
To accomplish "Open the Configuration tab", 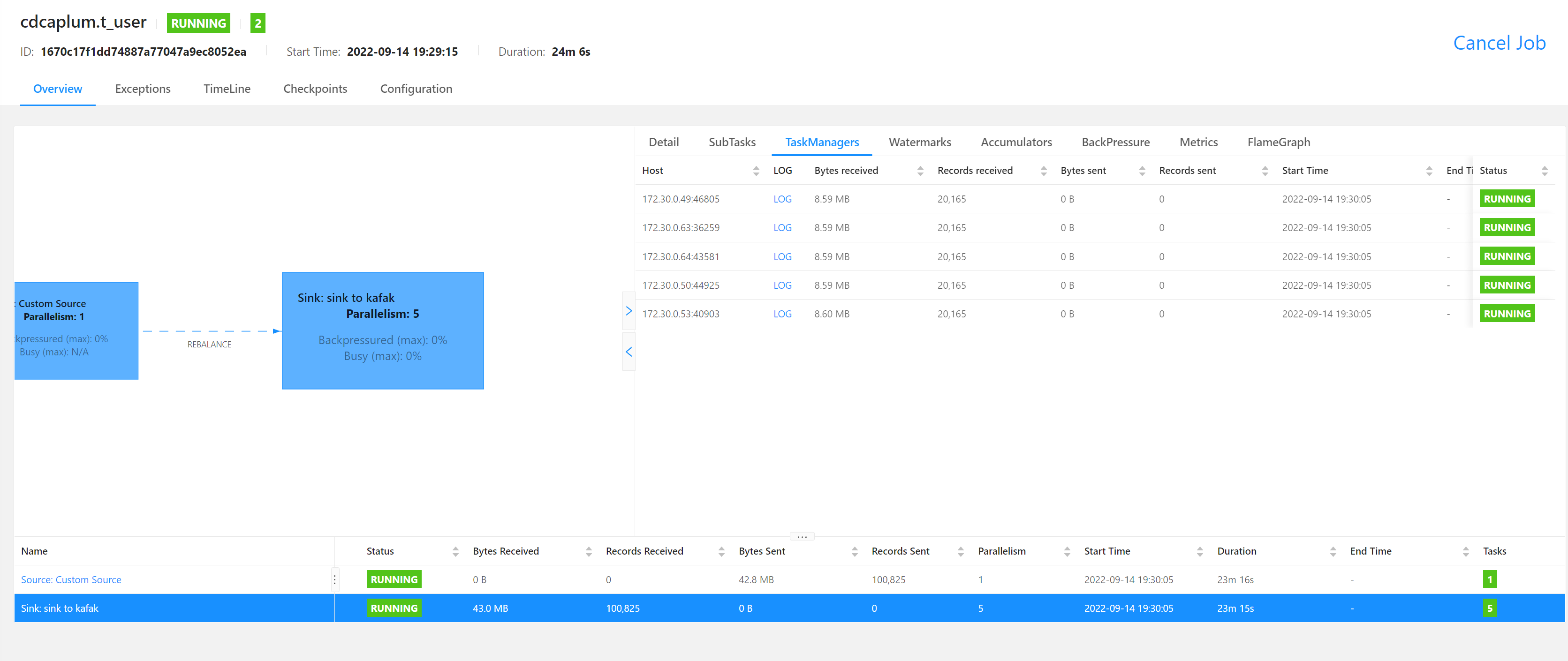I will tap(417, 89).
